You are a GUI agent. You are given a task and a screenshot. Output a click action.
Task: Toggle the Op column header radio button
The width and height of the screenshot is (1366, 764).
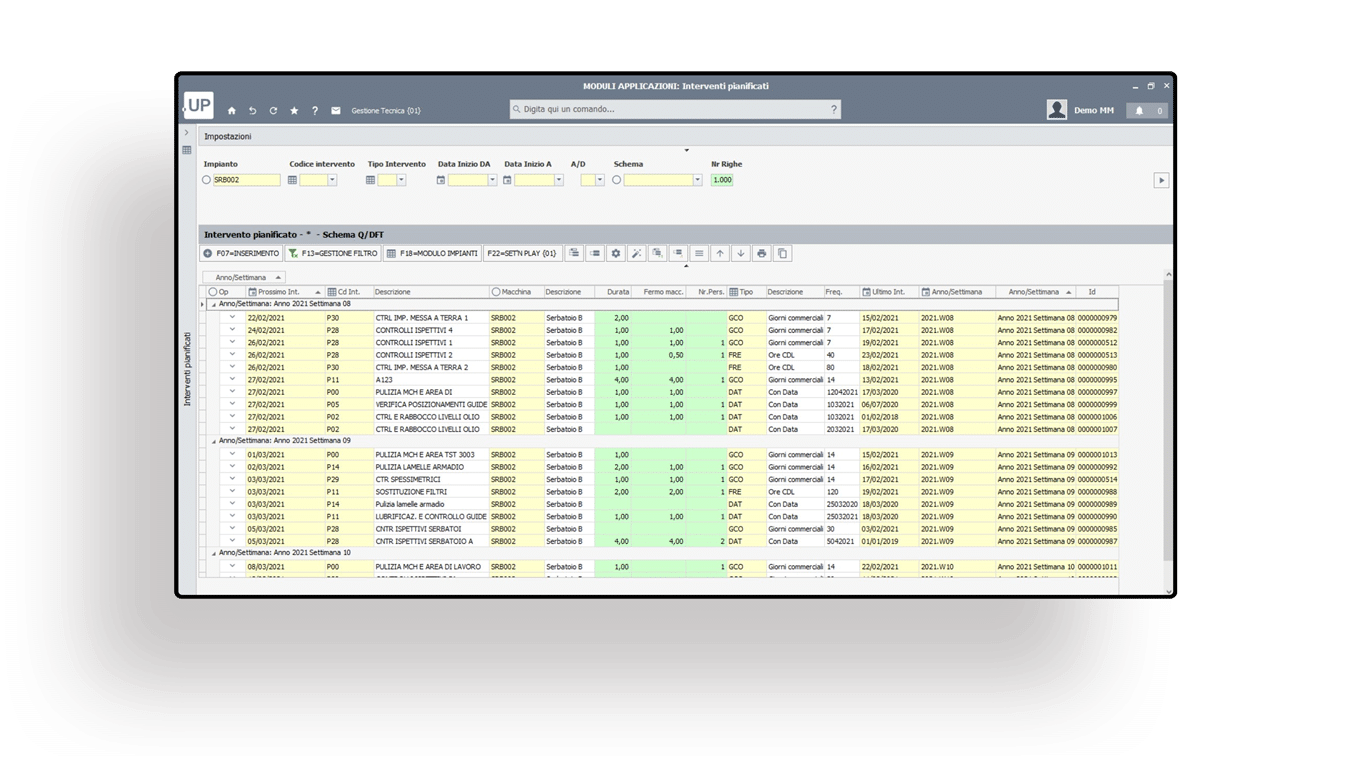(213, 292)
